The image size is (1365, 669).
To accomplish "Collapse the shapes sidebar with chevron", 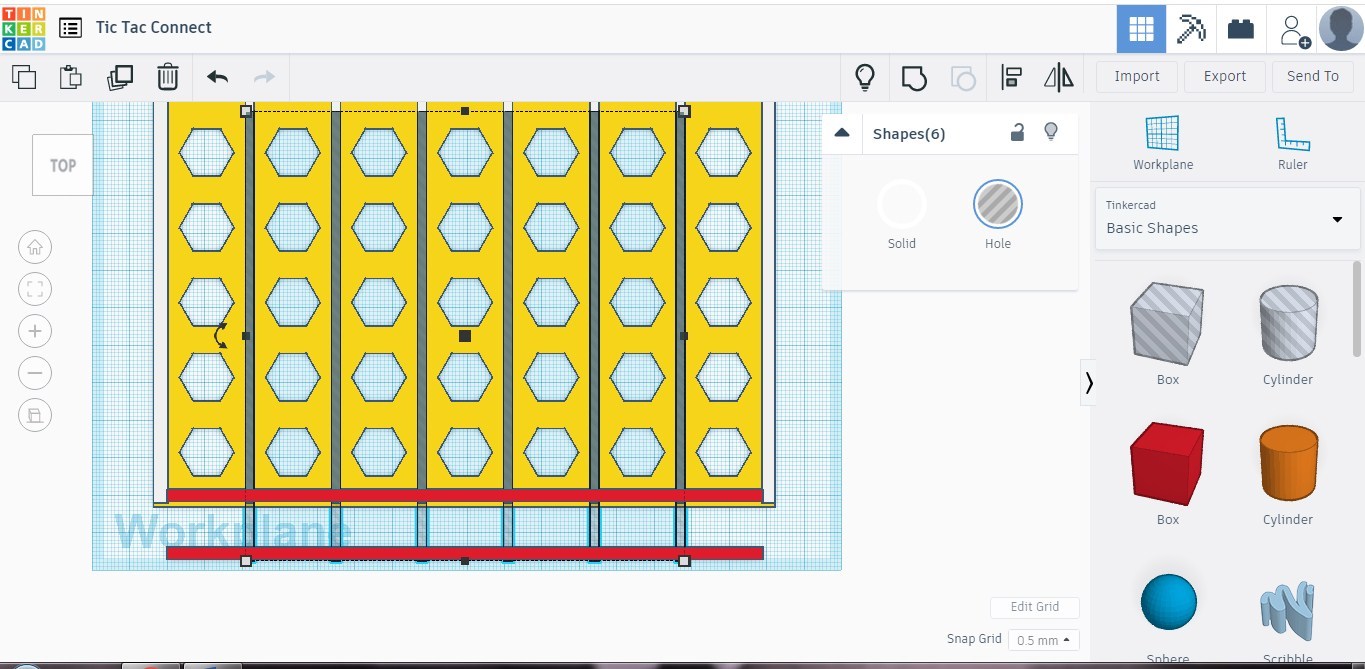I will point(1088,382).
